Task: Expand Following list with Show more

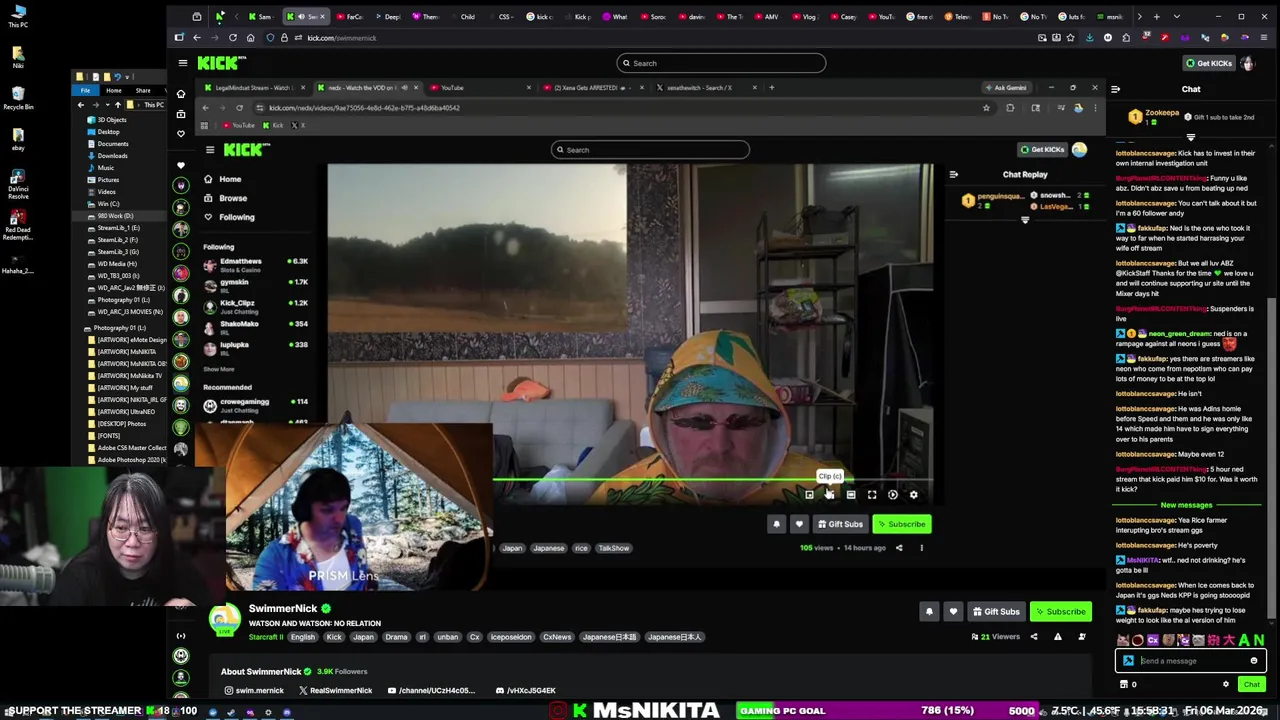Action: [x=219, y=369]
